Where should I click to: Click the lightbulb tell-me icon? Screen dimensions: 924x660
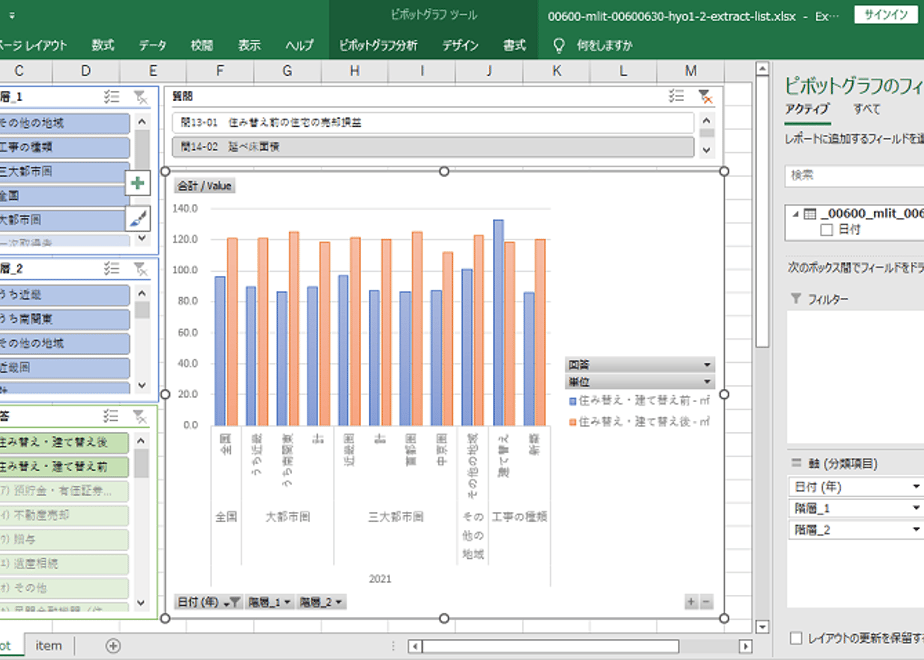(559, 45)
